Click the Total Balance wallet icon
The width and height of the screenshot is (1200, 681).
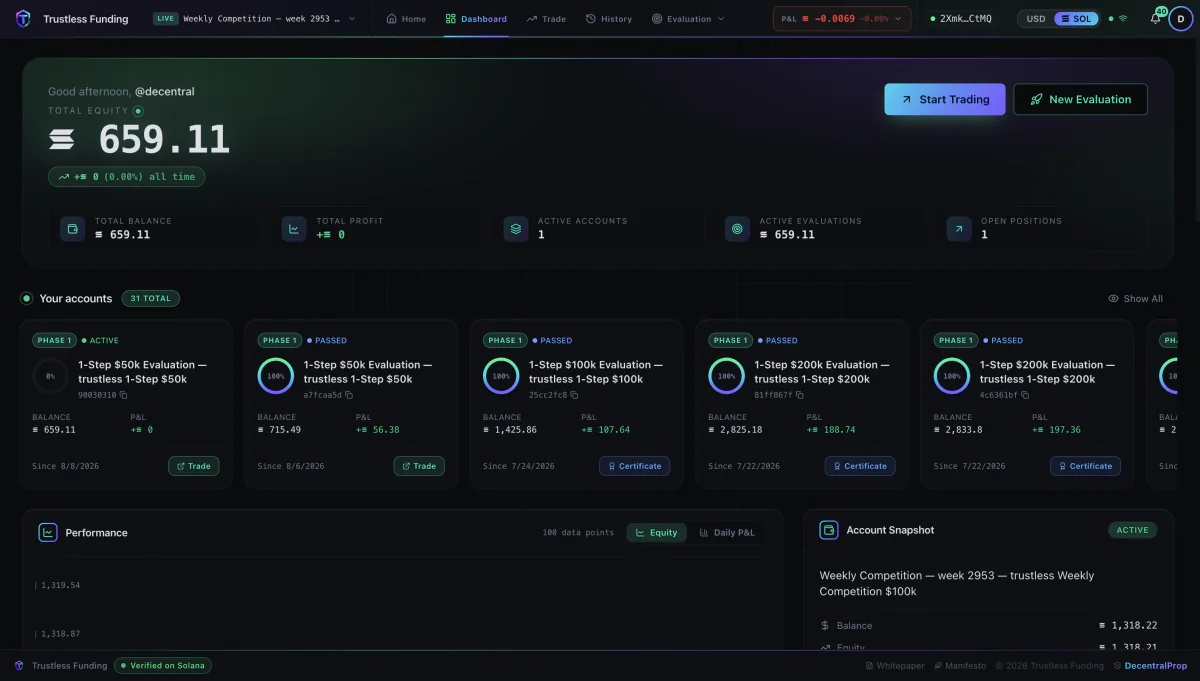[x=72, y=228]
